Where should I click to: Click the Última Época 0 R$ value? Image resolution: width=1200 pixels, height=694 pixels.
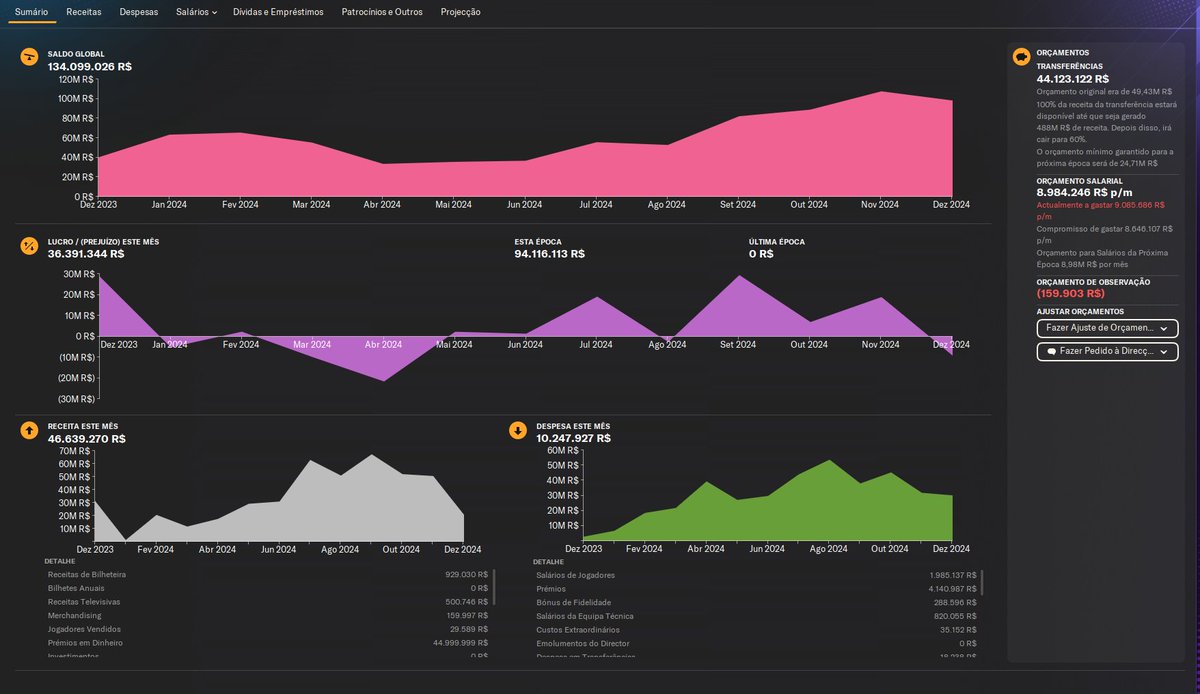[762, 254]
